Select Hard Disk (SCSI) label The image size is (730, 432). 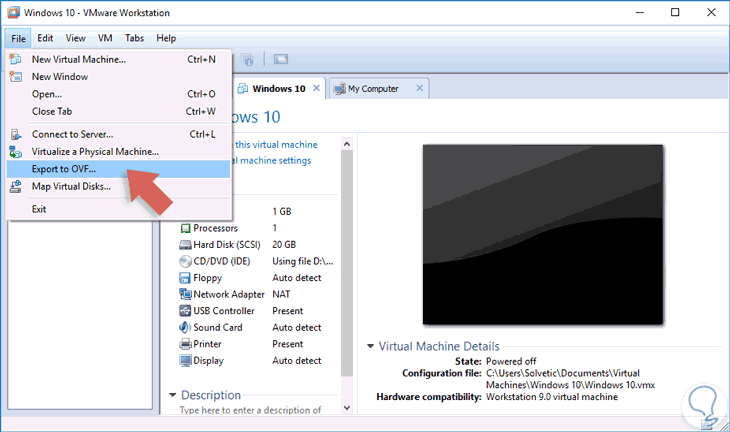click(227, 244)
